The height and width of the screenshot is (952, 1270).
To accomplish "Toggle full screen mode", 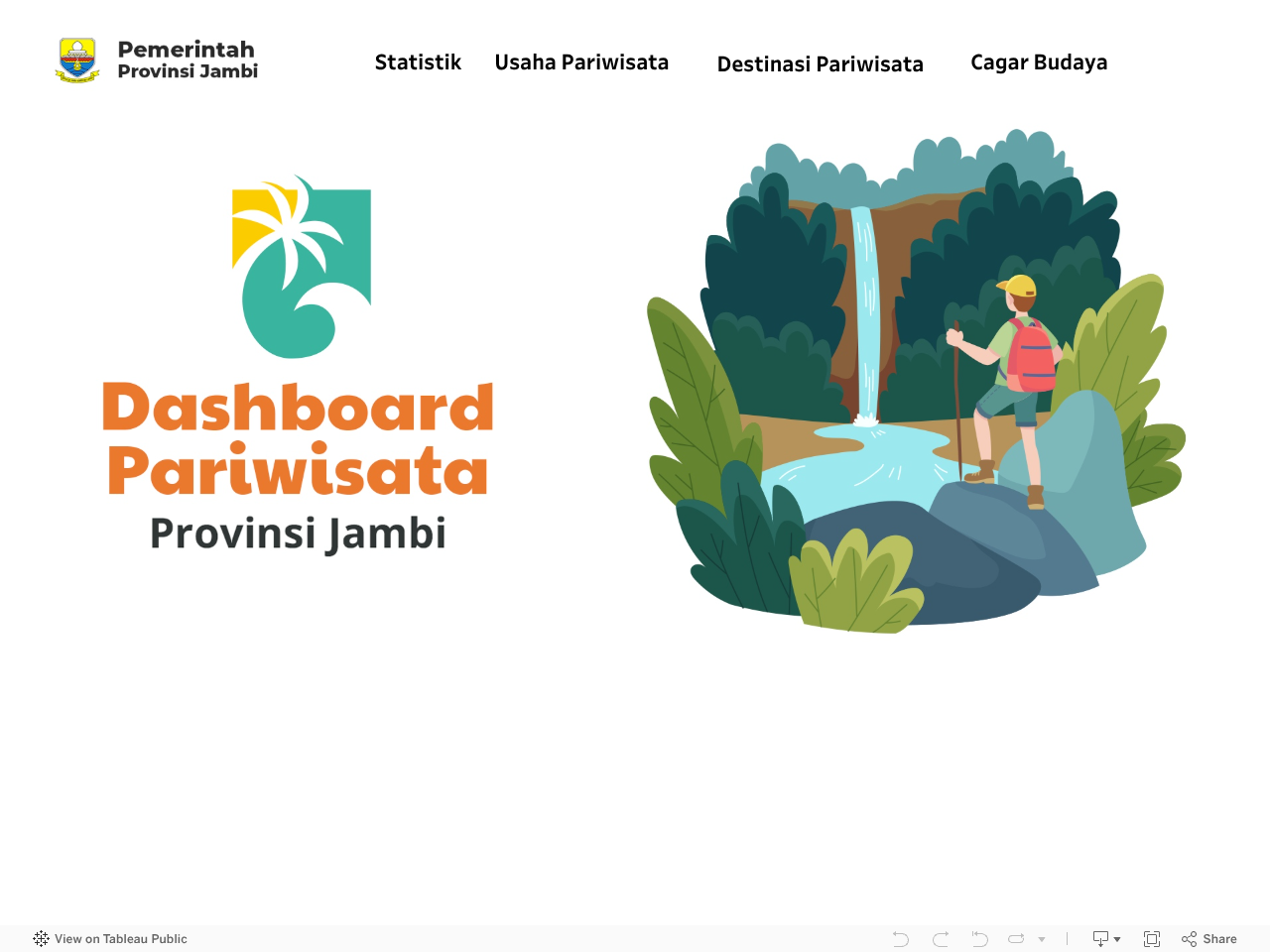I will pyautogui.click(x=1152, y=939).
